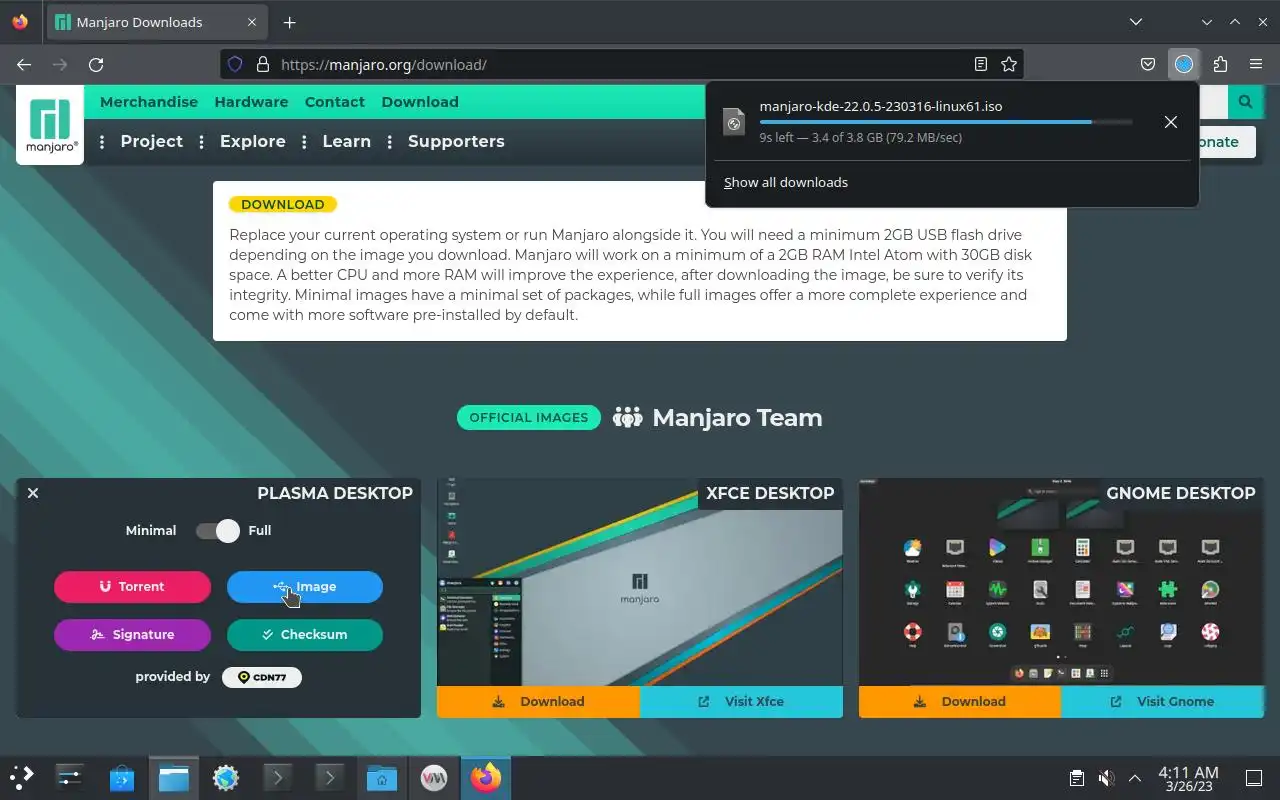Click the tracking protection shield icon
This screenshot has width=1280, height=800.
tap(235, 64)
